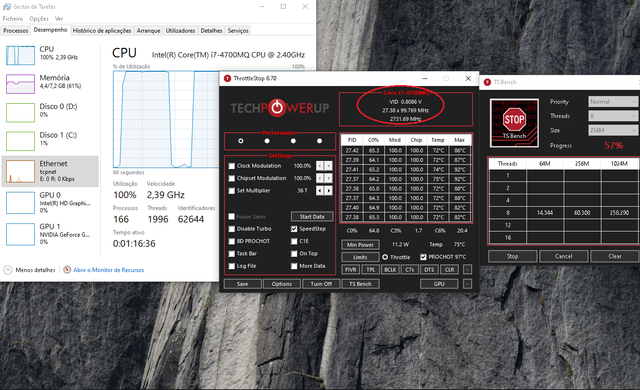This screenshot has height=390, width=640.
Task: Select the Throttle radio button
Action: tap(385, 257)
